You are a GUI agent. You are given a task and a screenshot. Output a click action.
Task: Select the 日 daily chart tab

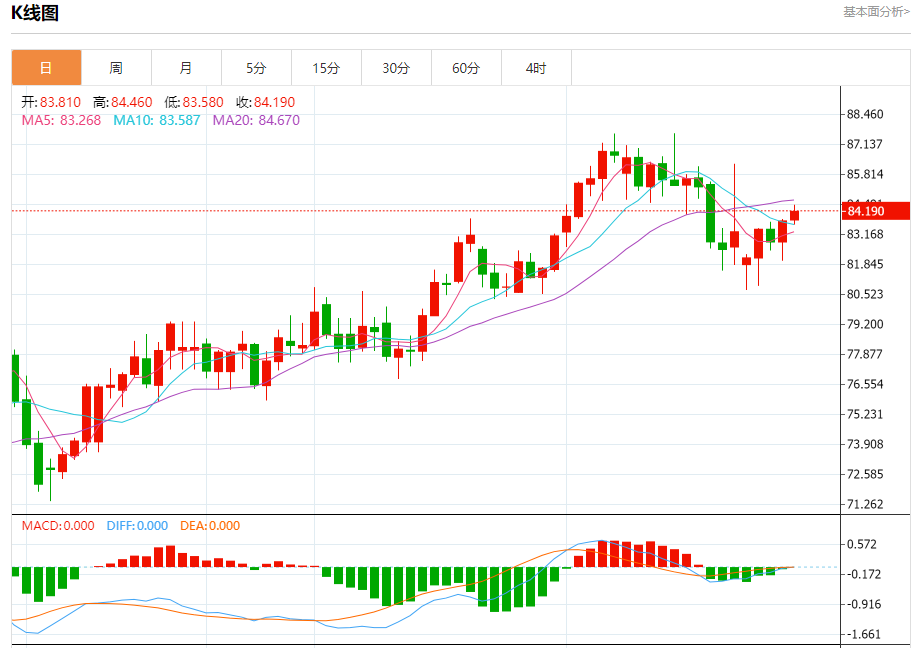point(46,68)
